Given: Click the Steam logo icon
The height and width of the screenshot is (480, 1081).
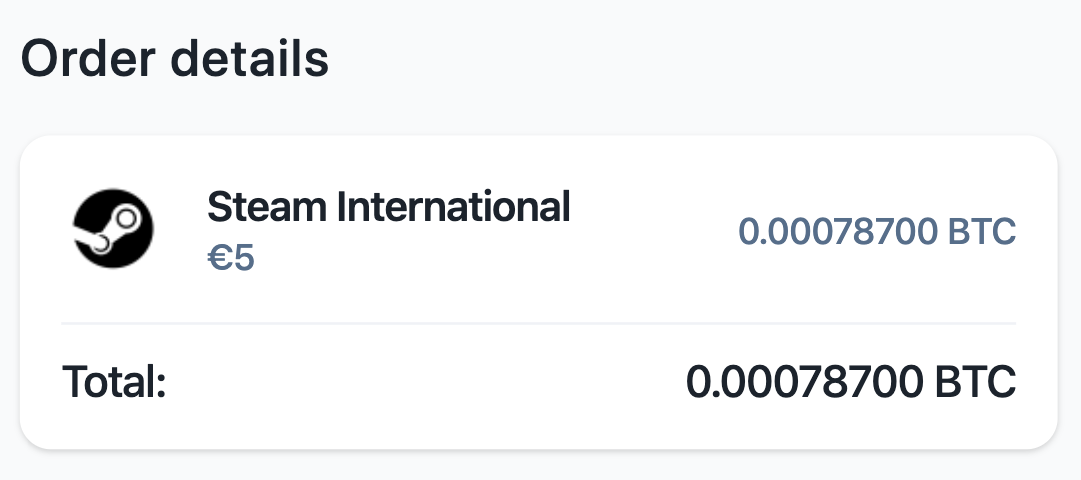Looking at the screenshot, I should [113, 228].
